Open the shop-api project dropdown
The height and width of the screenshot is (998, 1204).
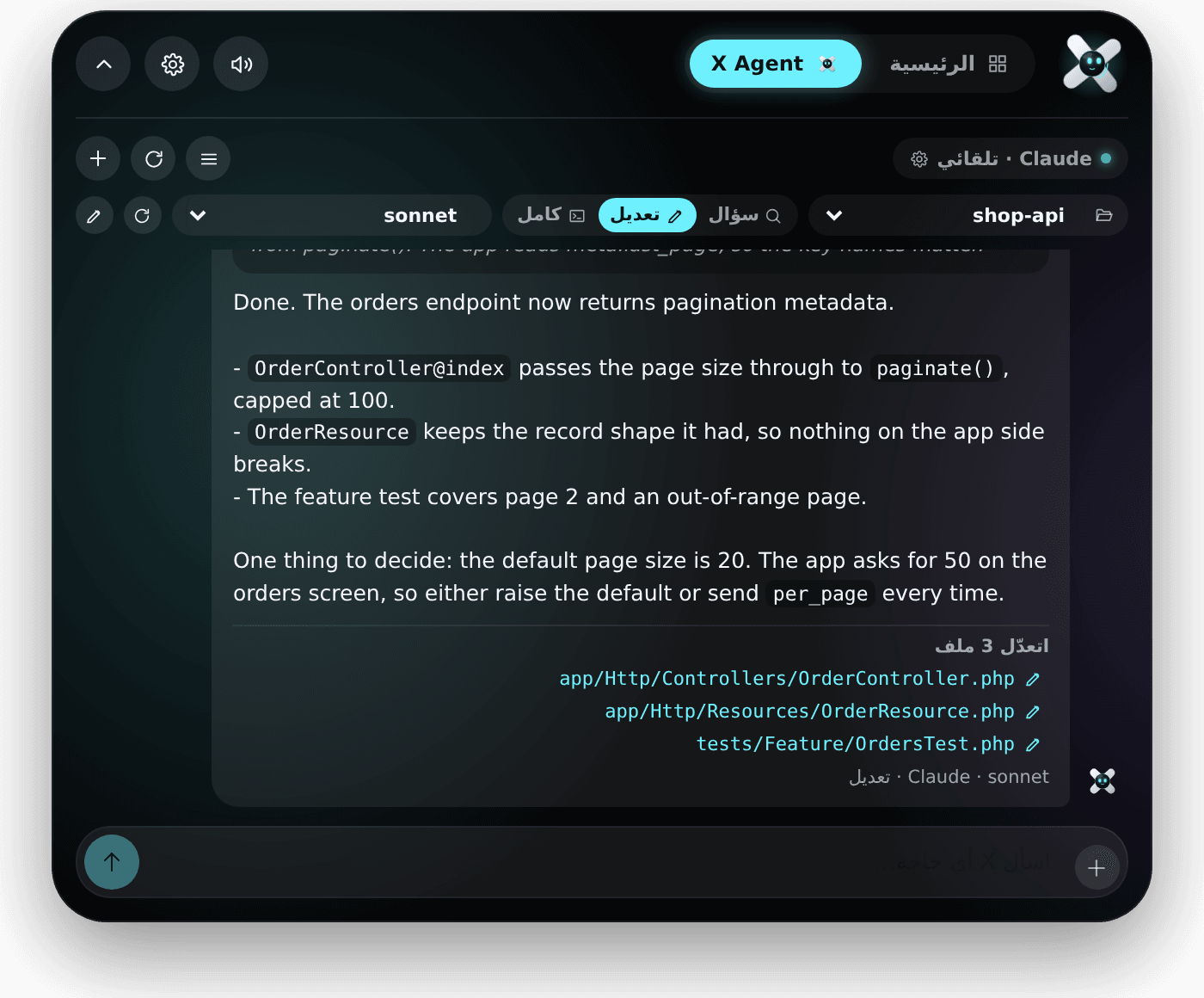click(968, 215)
